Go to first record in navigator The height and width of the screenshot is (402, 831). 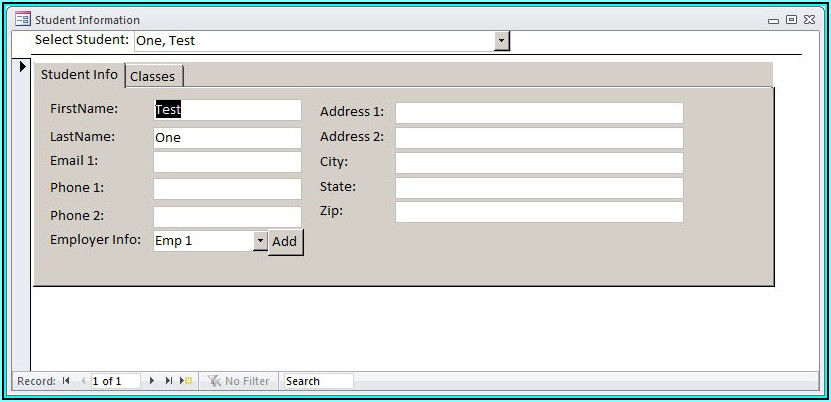[66, 380]
